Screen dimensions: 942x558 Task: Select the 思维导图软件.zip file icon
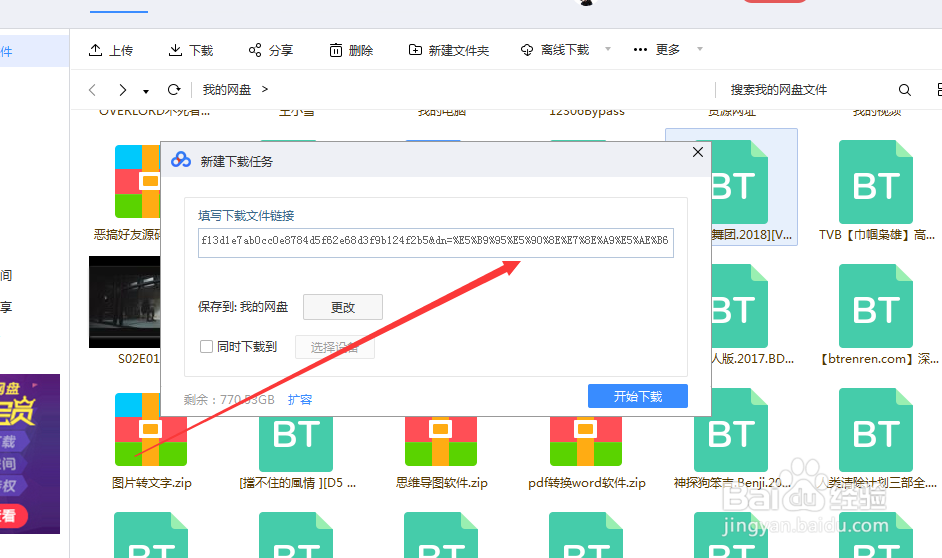(x=441, y=441)
